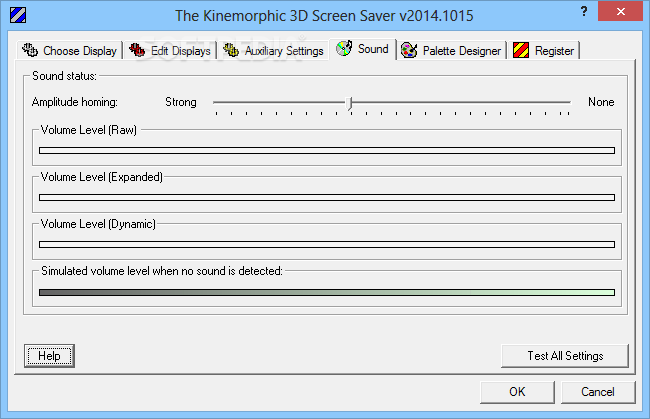The image size is (650, 419).
Task: Switch to the Choose Display tab
Action: [x=70, y=51]
